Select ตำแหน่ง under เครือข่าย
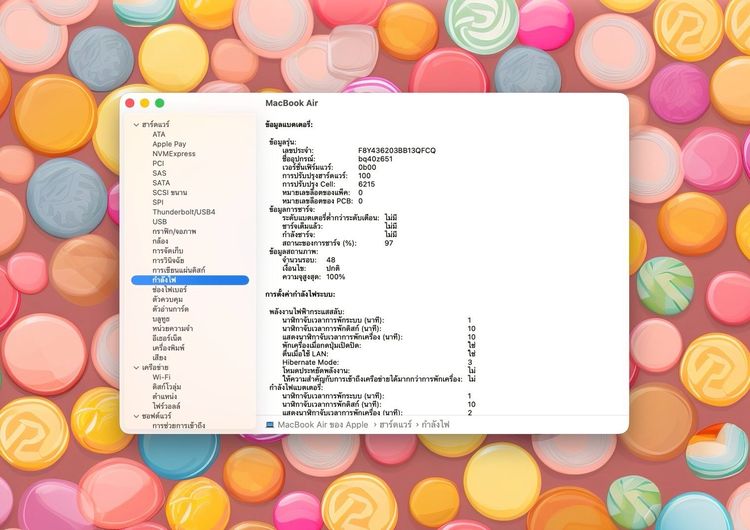 165,397
